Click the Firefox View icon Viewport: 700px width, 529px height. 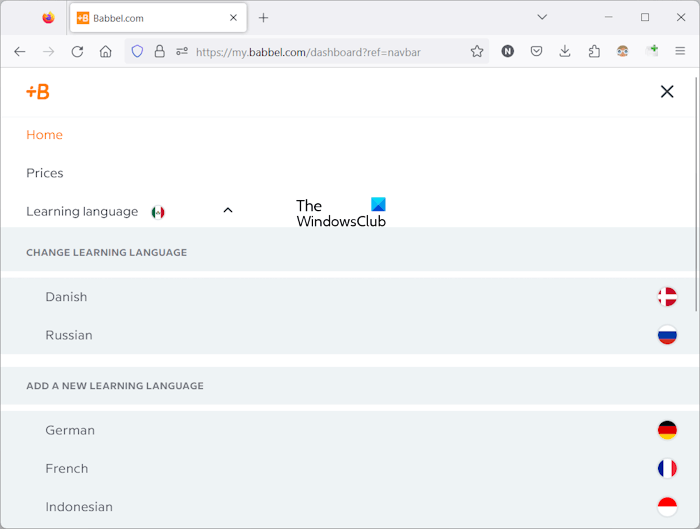click(48, 18)
